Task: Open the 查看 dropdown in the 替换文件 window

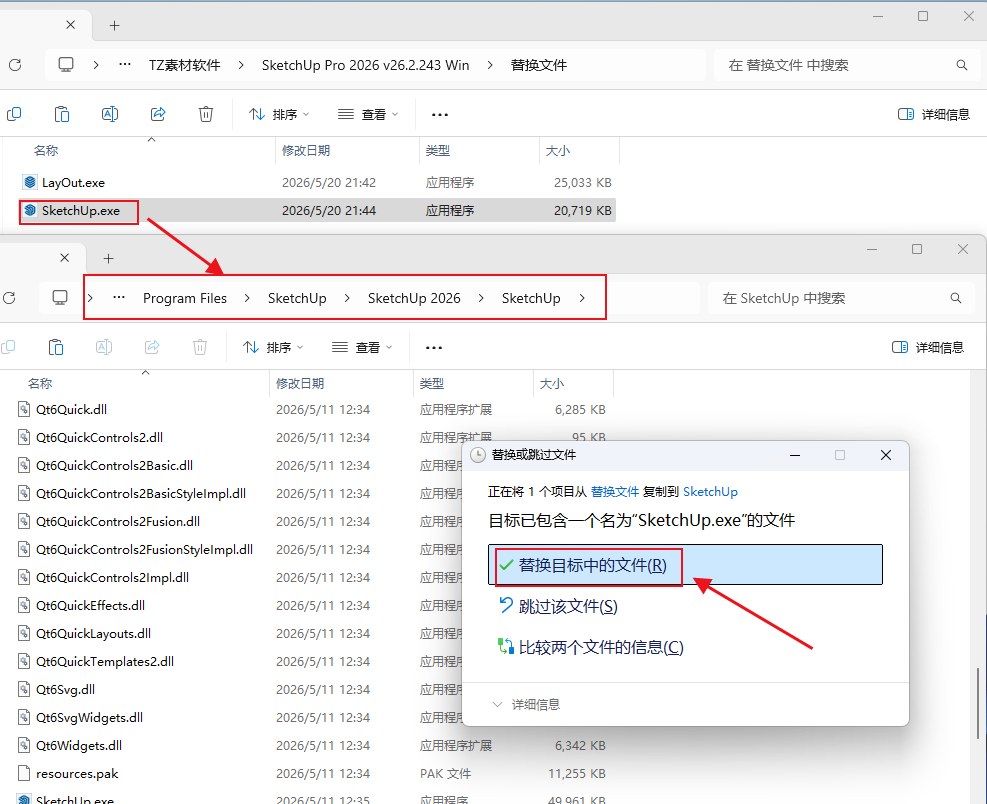Action: tap(368, 114)
